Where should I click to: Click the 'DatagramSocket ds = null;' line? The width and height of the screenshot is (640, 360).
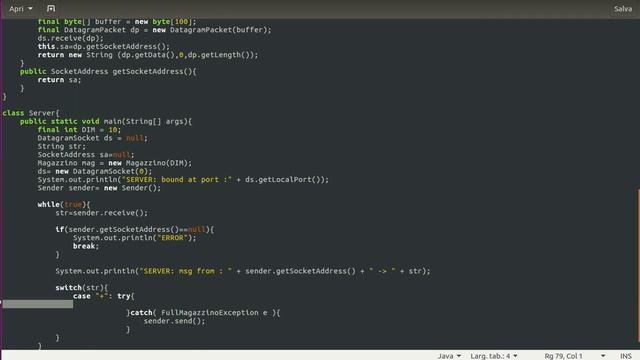[93, 138]
